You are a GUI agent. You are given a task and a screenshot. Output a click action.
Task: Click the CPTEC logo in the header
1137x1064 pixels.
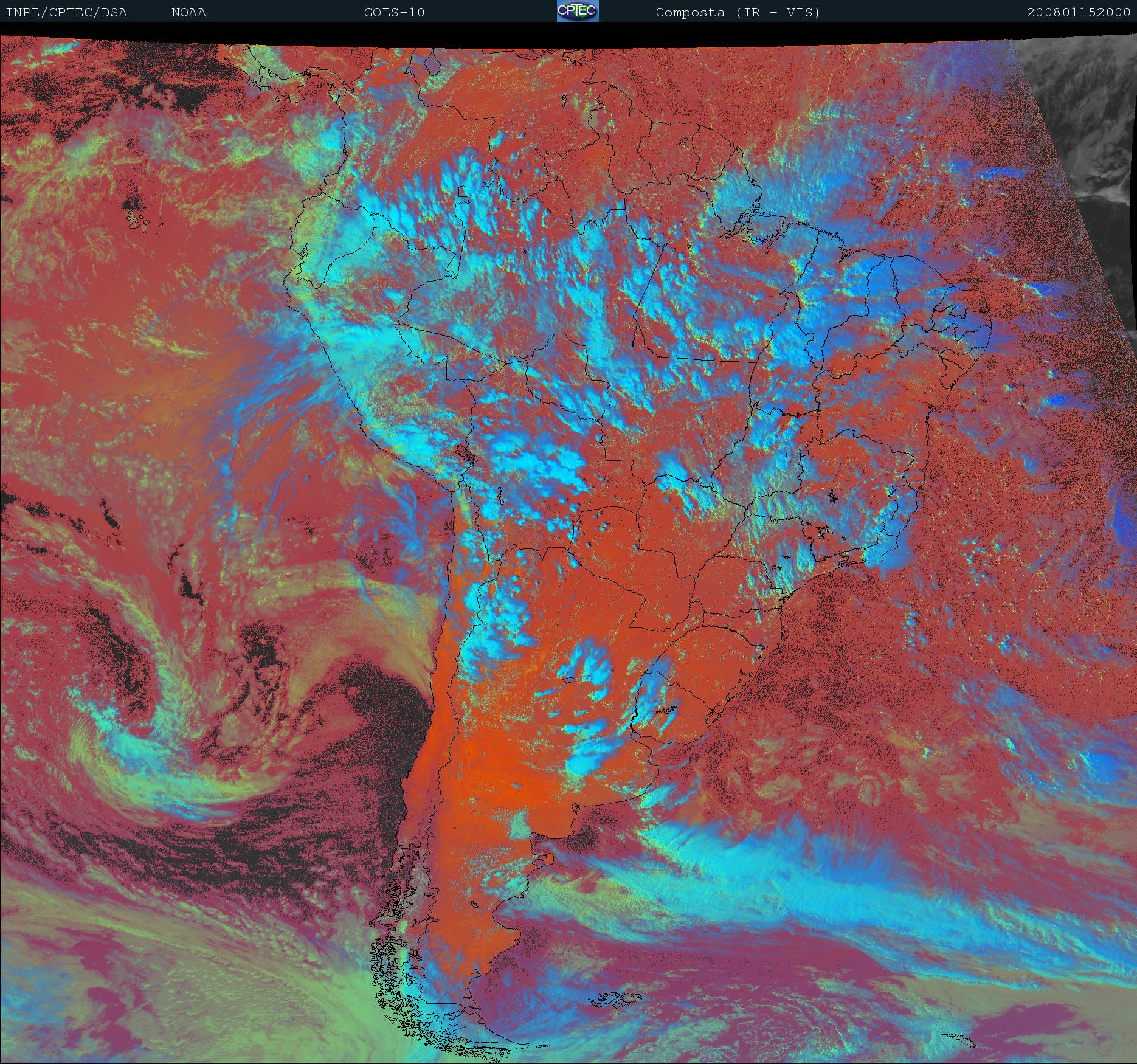577,11
